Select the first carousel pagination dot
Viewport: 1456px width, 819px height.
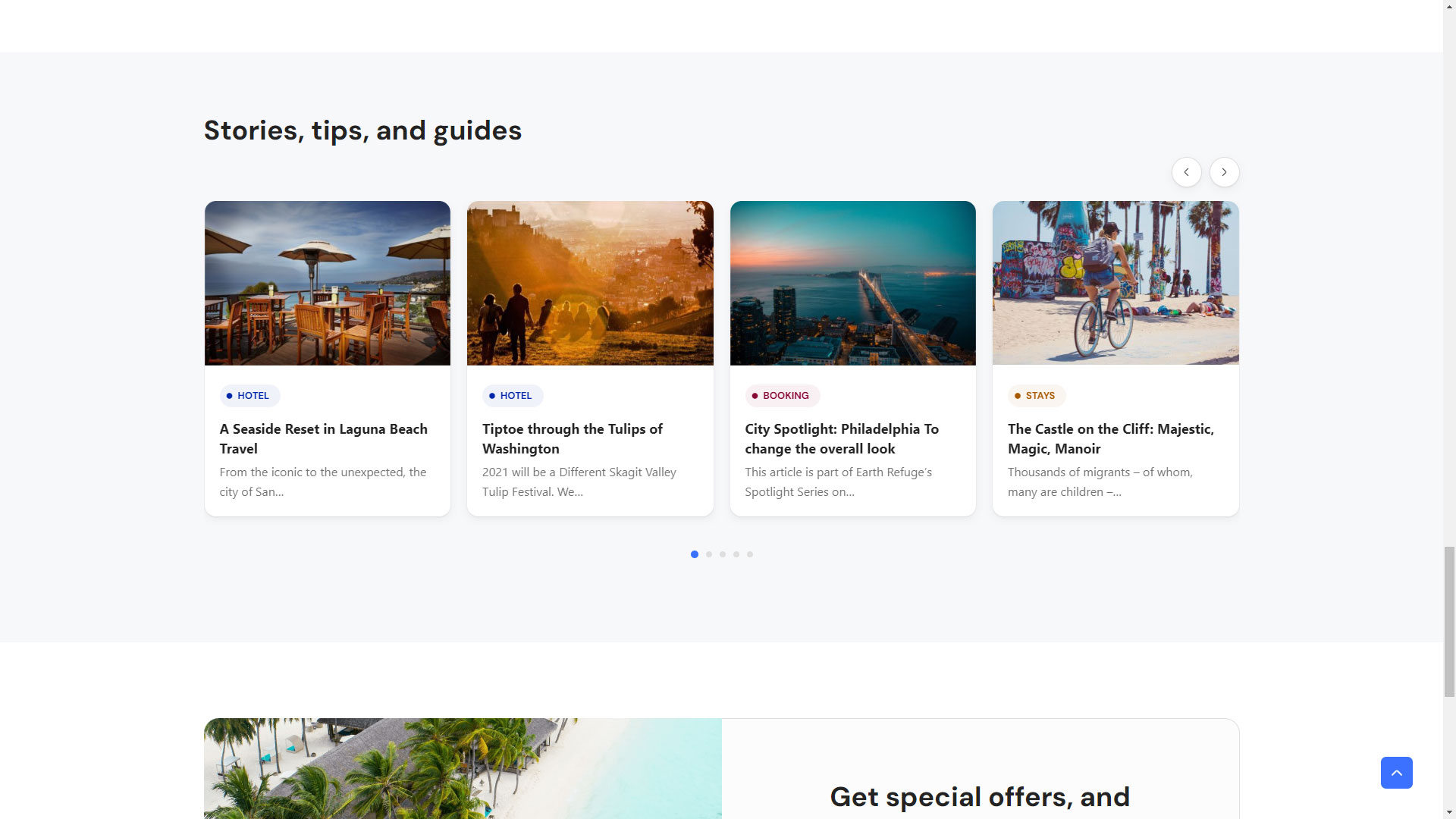click(695, 554)
